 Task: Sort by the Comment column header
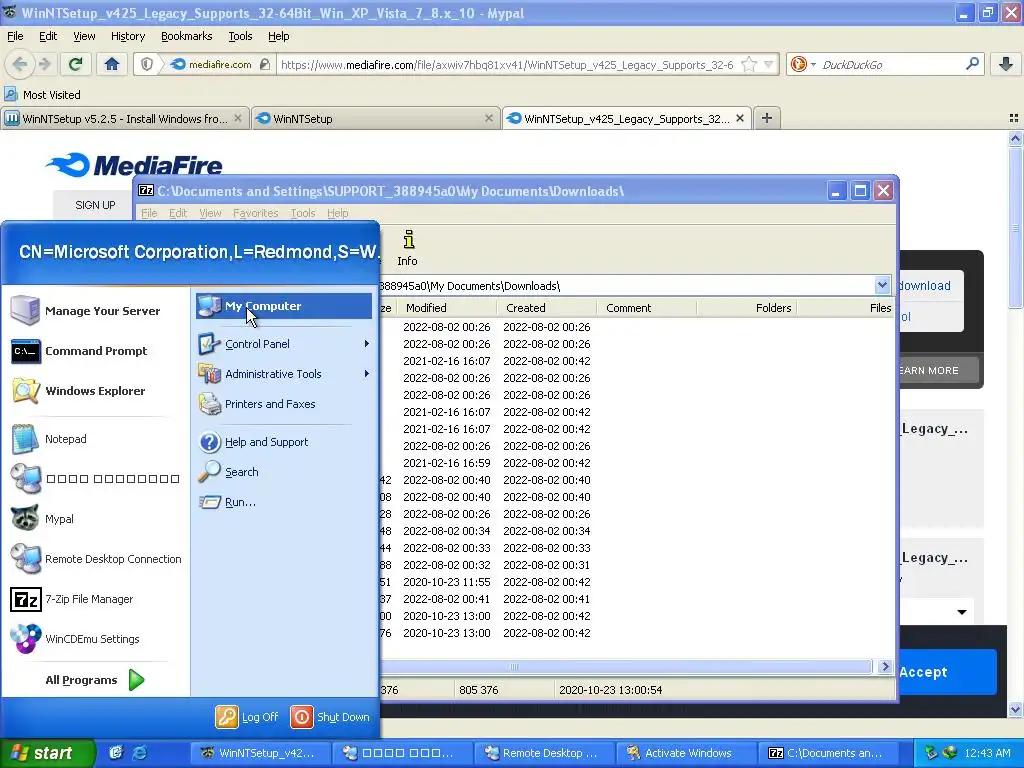647,308
